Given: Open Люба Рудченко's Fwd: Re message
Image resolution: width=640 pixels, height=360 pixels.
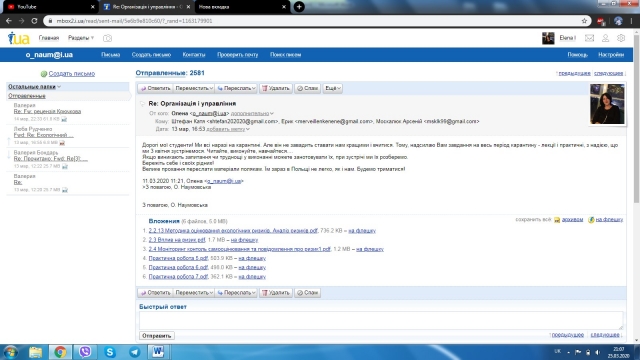Looking at the screenshot, I should click(44, 135).
